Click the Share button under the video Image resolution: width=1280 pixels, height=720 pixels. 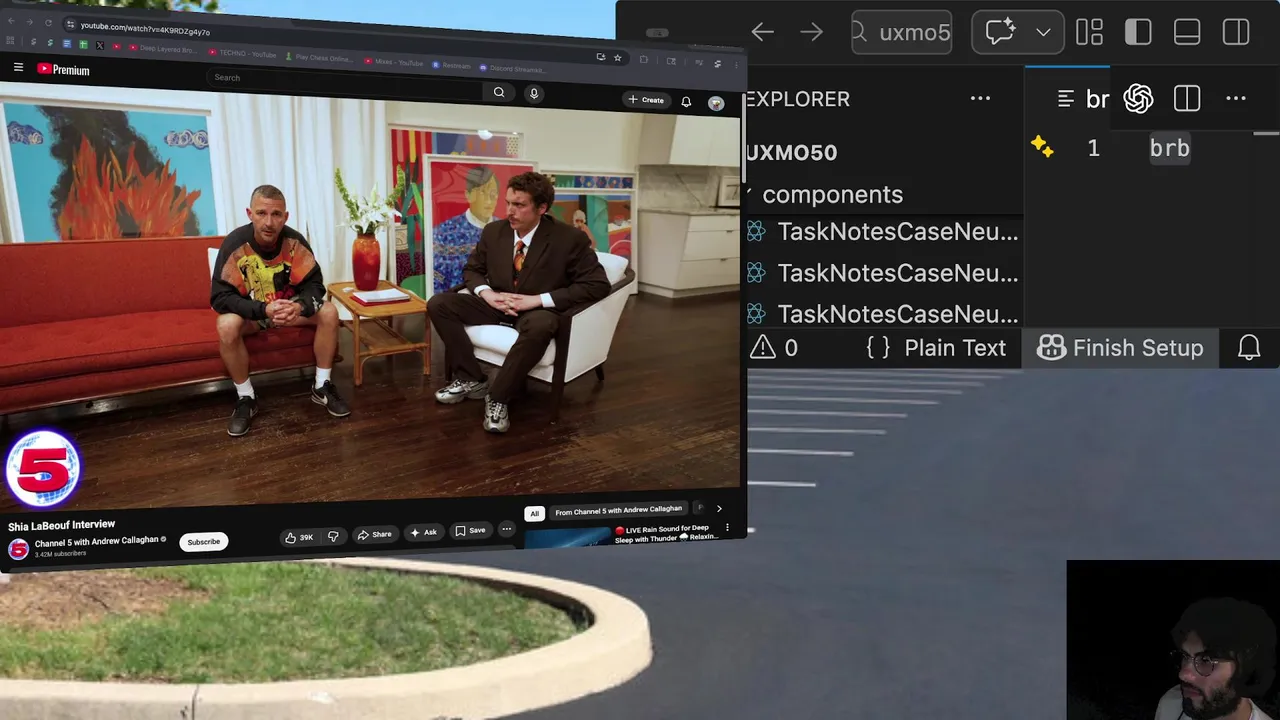coord(375,534)
